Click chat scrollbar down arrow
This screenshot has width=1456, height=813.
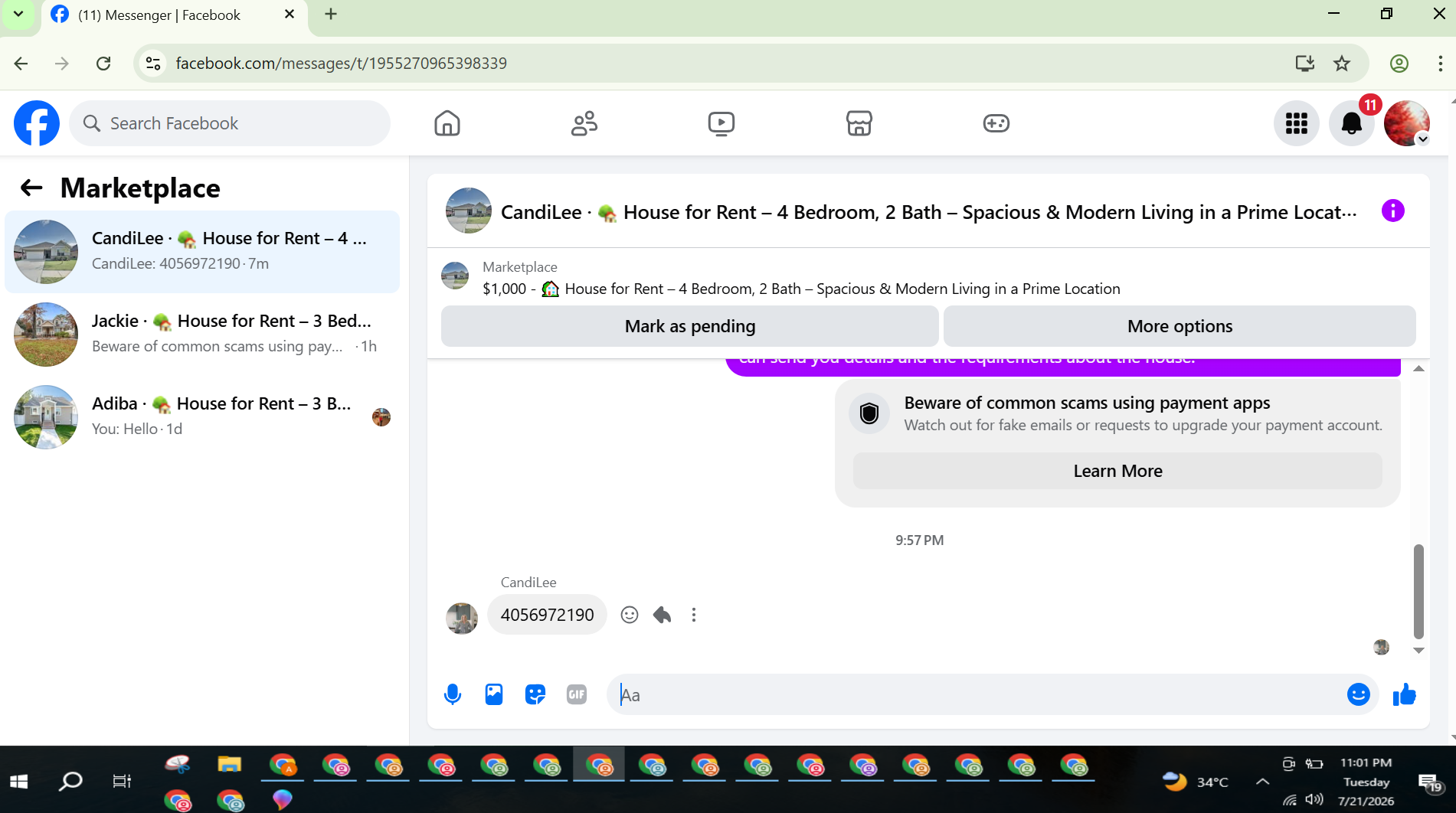point(1418,651)
